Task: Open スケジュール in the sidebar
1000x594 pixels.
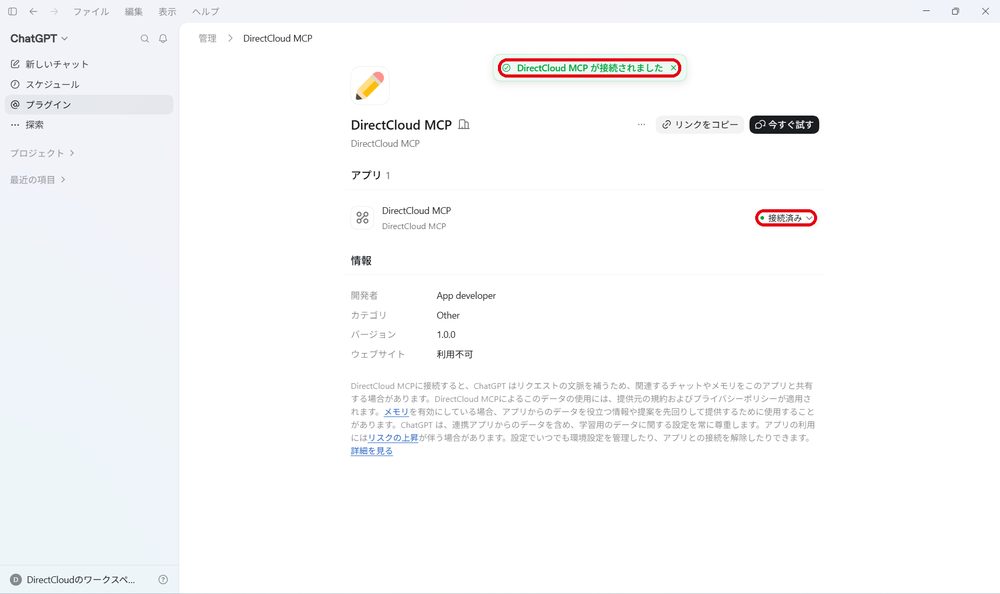Action: 89,84
